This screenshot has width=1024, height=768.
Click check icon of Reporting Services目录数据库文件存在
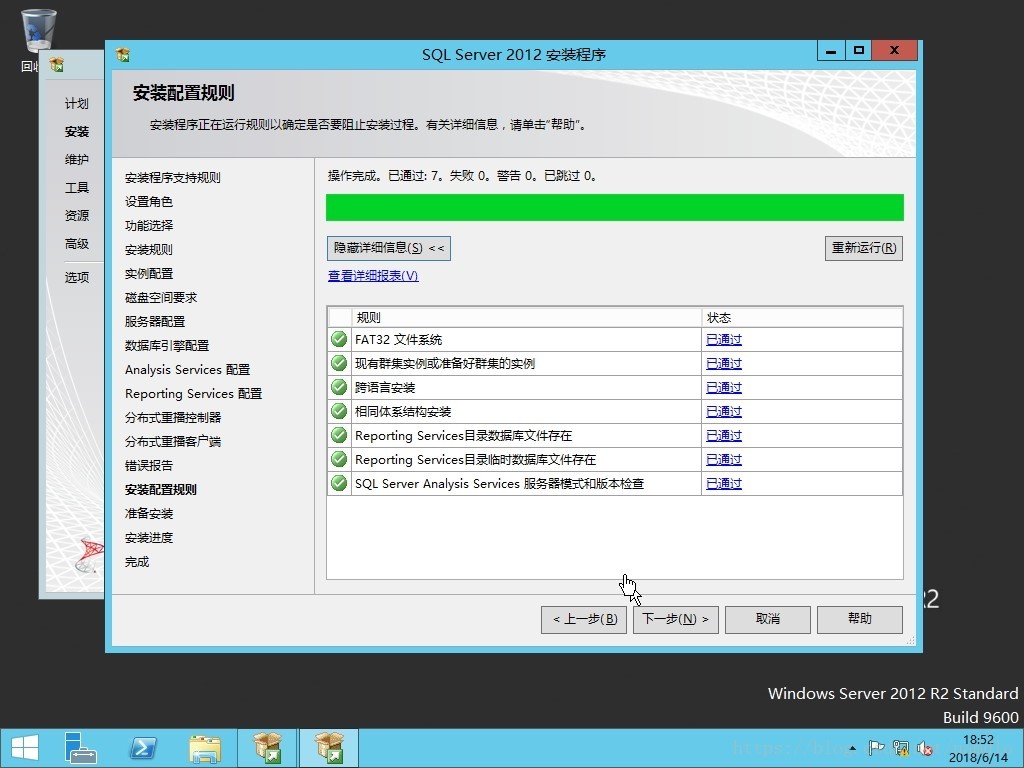coord(339,435)
